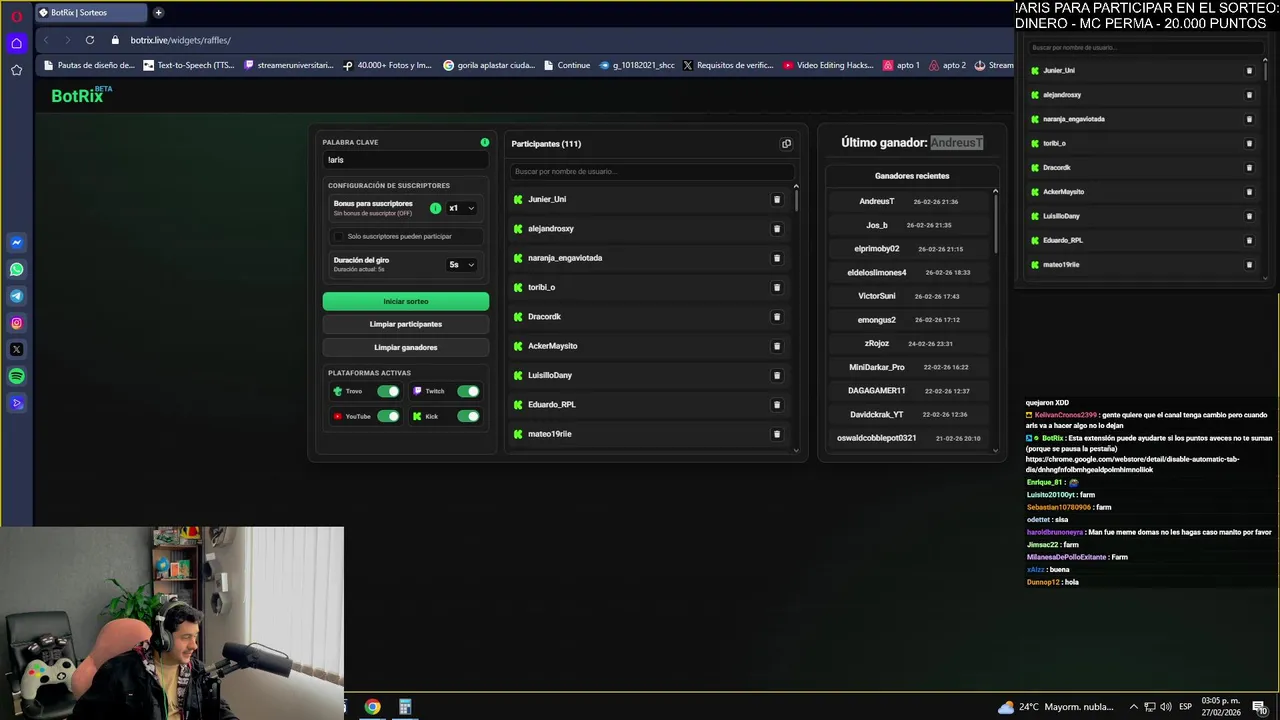
Task: Click recent winner row elprimoby02
Action: (909, 249)
